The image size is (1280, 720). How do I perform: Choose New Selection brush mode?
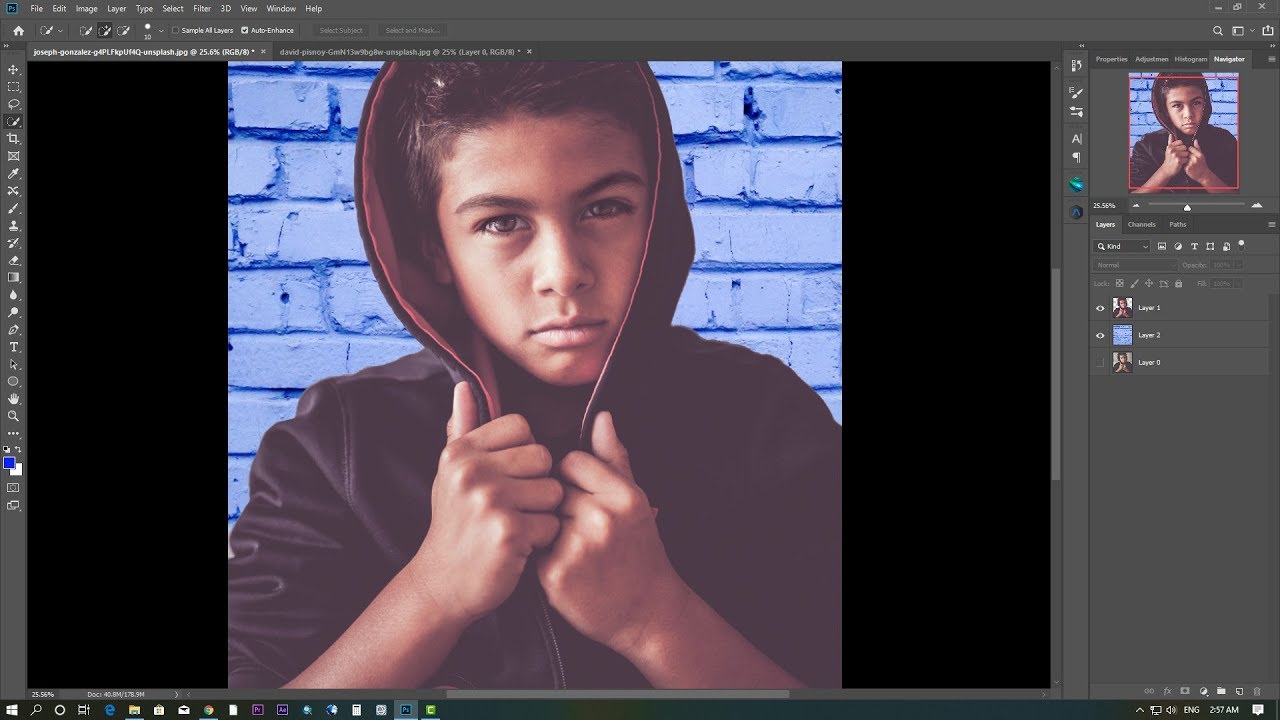86,31
